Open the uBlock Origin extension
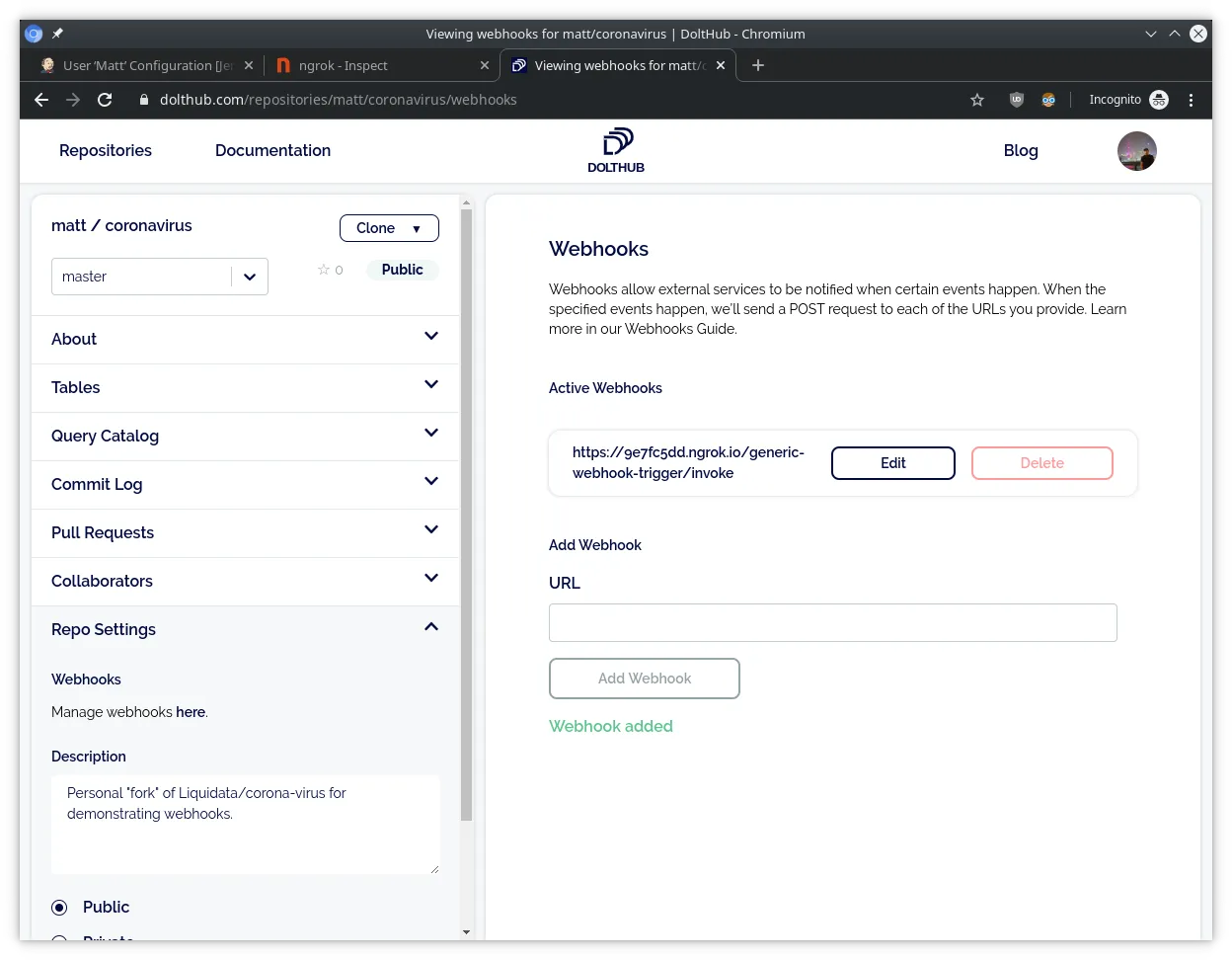Image resolution: width=1232 pixels, height=960 pixels. coord(1016,100)
